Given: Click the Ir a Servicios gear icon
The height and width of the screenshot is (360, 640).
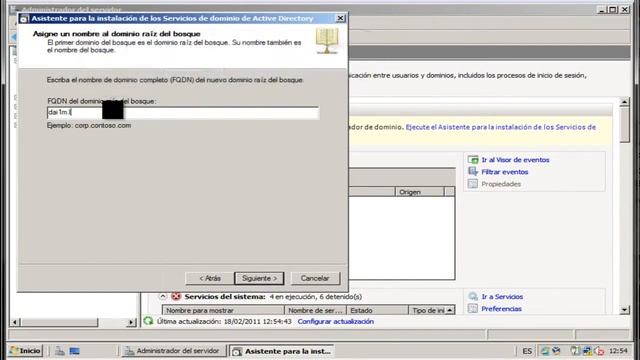Looking at the screenshot, I should coord(473,297).
